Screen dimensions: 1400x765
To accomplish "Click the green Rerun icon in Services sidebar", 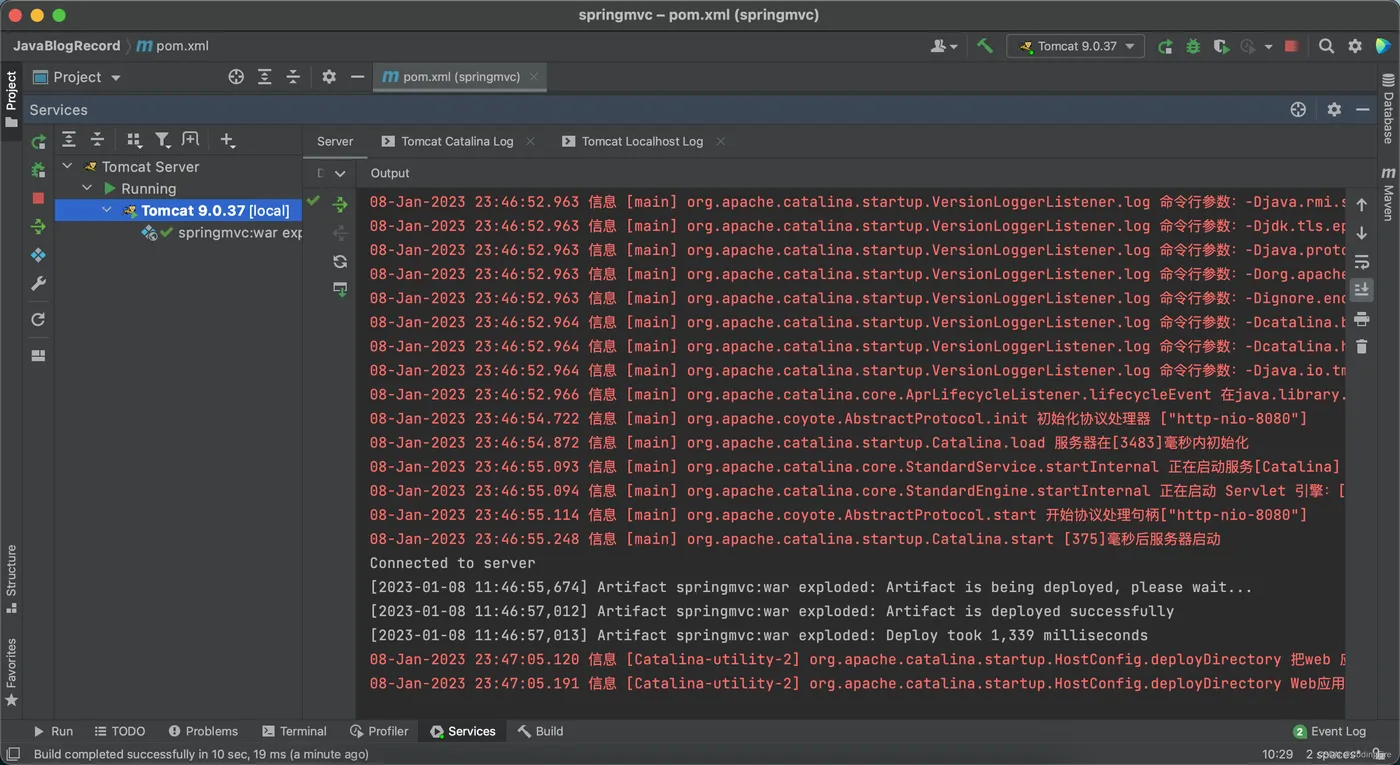I will click(38, 141).
